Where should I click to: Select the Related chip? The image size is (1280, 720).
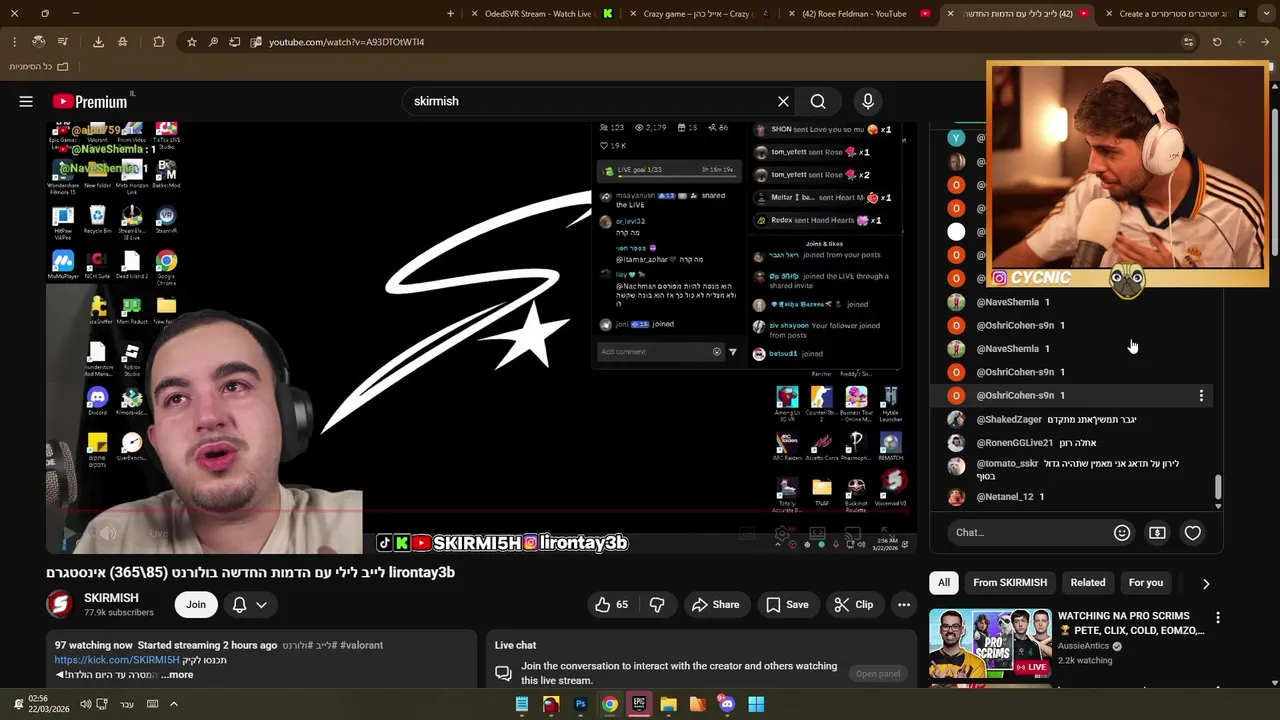click(1088, 583)
